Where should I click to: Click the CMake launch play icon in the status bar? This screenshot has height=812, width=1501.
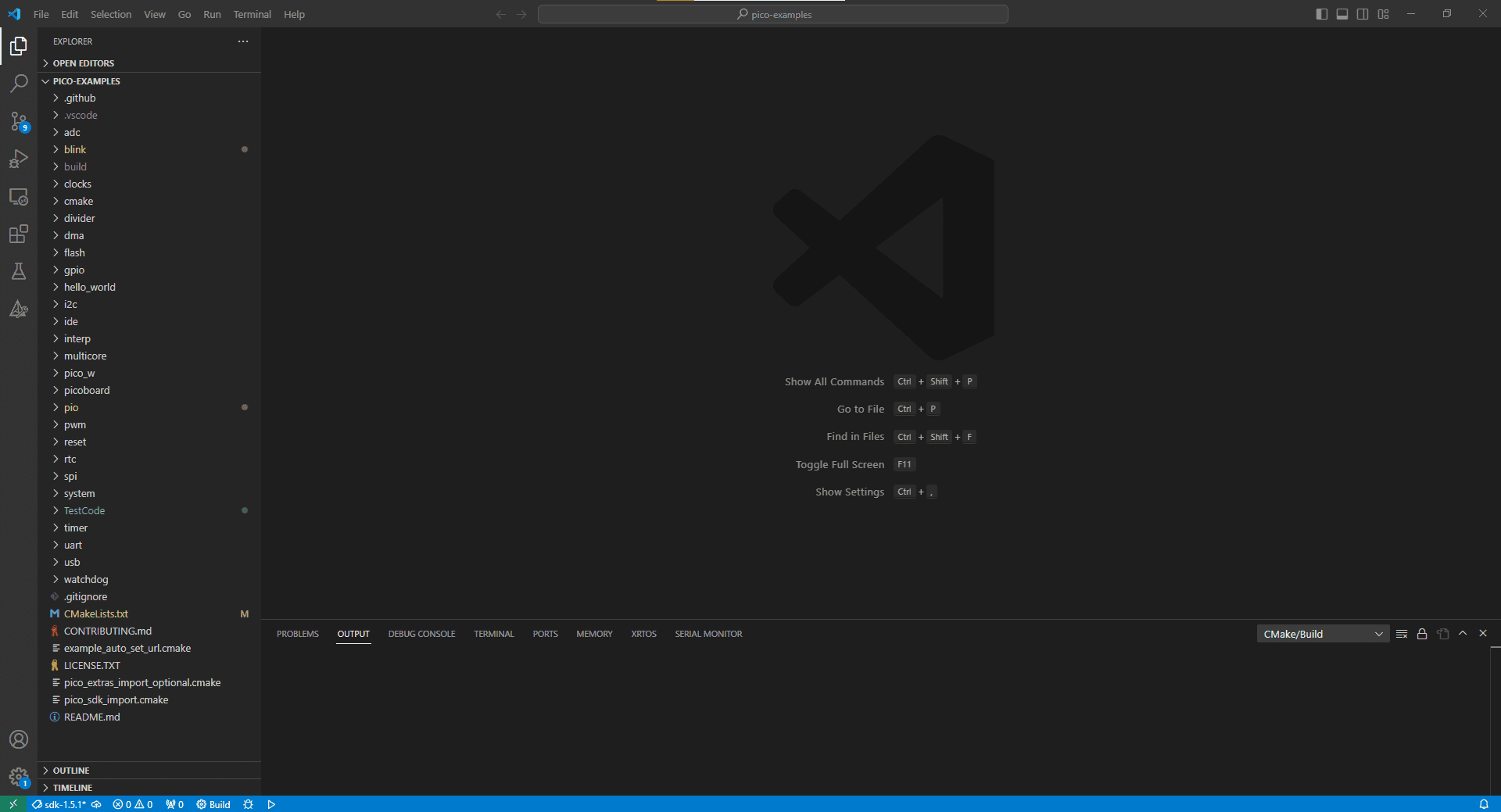[271, 804]
